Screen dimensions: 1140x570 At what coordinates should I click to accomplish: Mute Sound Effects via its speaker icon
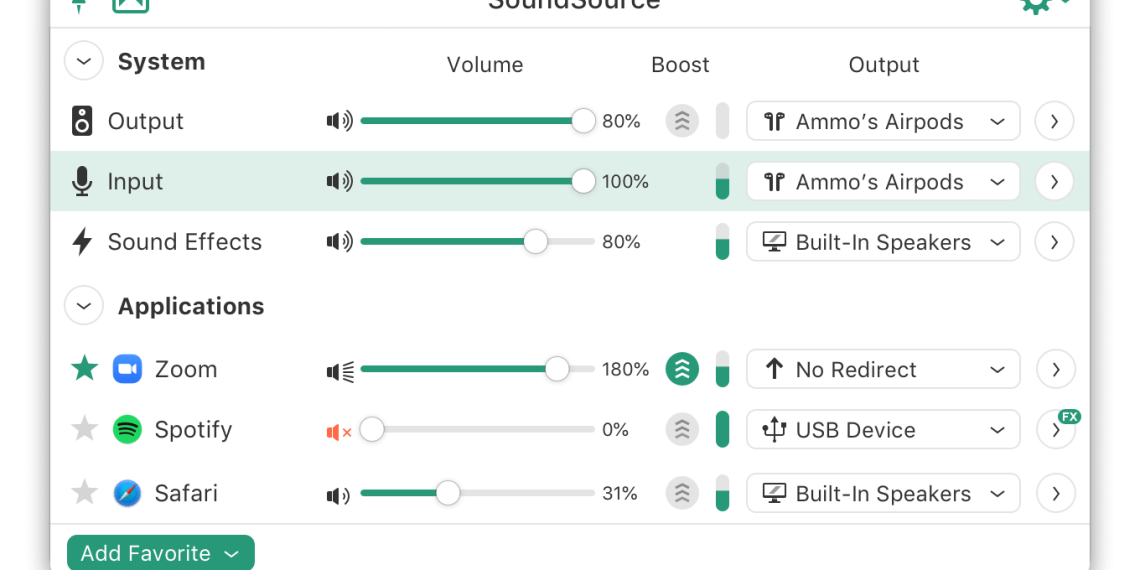(339, 242)
